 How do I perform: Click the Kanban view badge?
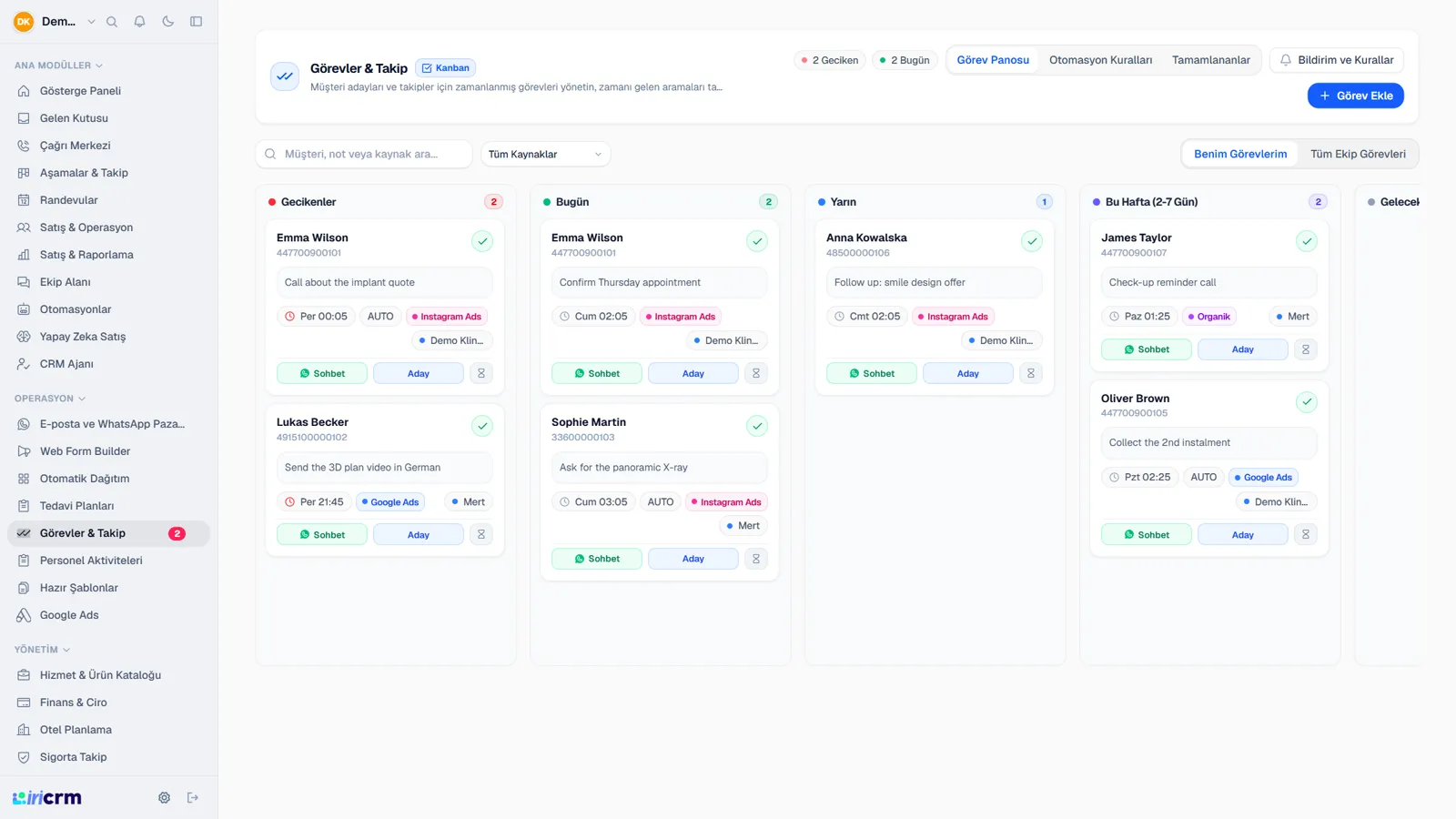[x=446, y=68]
